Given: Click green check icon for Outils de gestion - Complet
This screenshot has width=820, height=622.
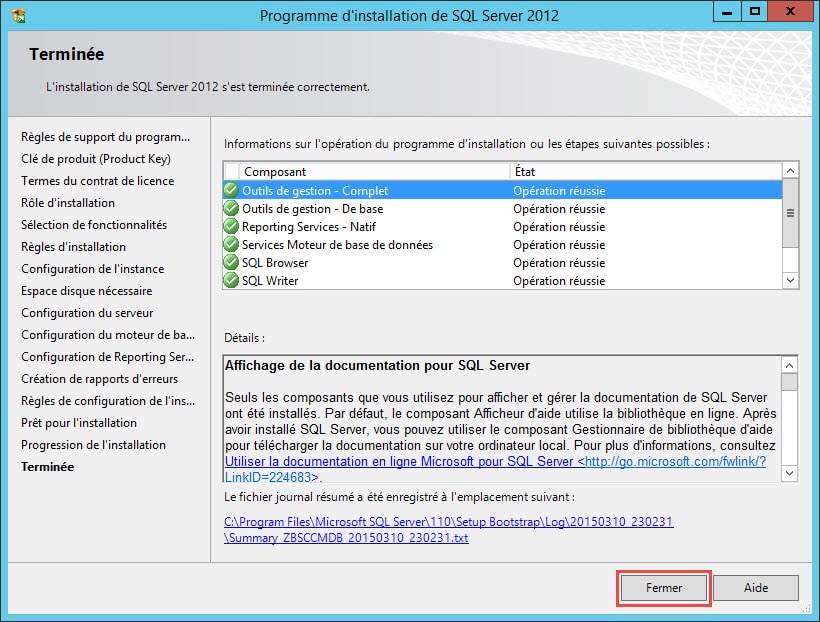Looking at the screenshot, I should 231,190.
